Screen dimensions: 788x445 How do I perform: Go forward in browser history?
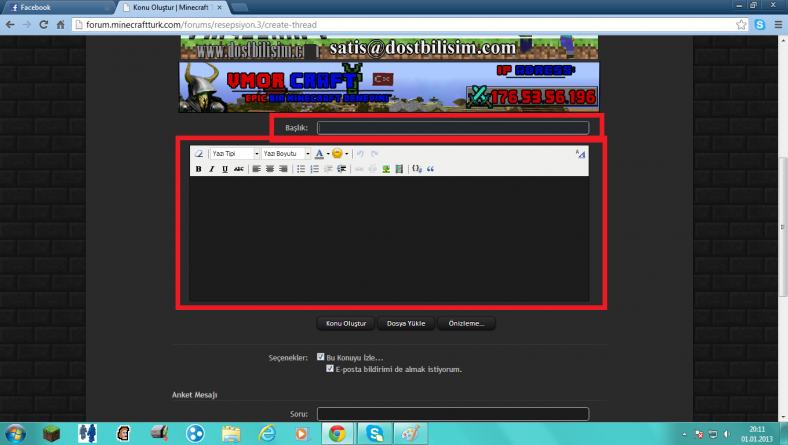point(27,25)
